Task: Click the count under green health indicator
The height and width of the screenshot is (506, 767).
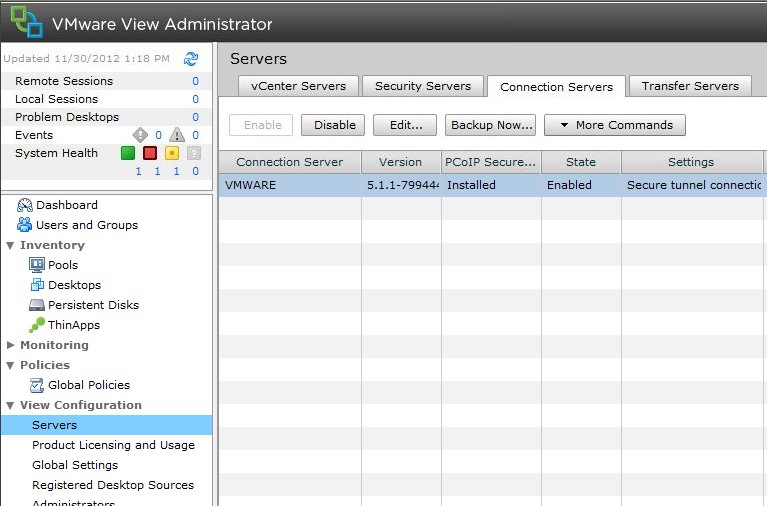Action: (139, 171)
